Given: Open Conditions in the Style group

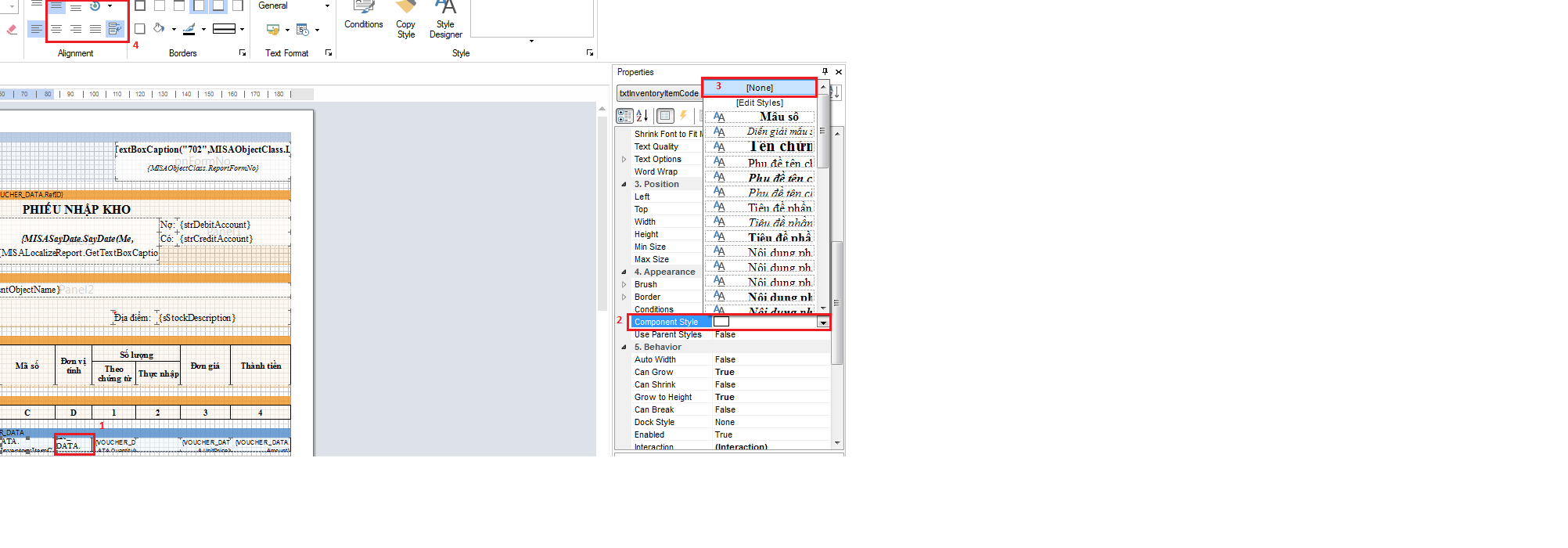Looking at the screenshot, I should click(x=364, y=16).
